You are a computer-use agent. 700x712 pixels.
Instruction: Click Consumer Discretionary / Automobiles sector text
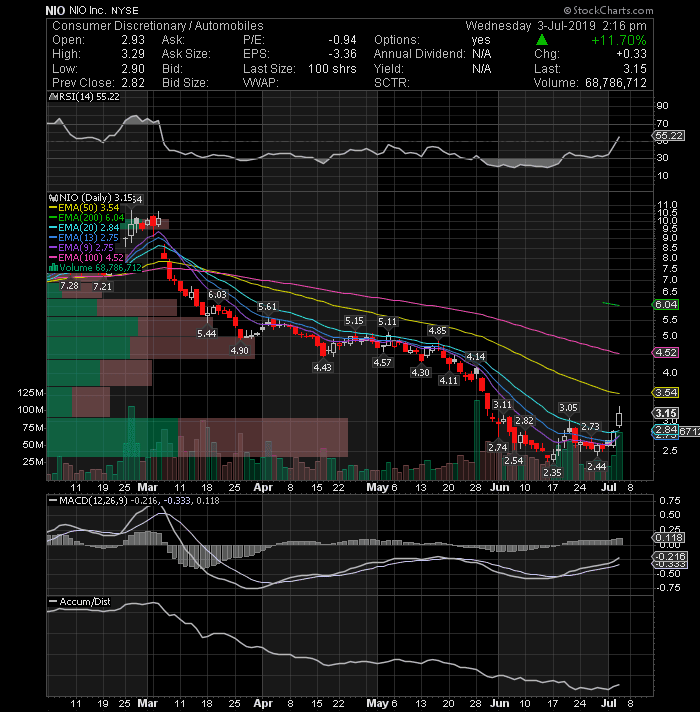tap(158, 26)
